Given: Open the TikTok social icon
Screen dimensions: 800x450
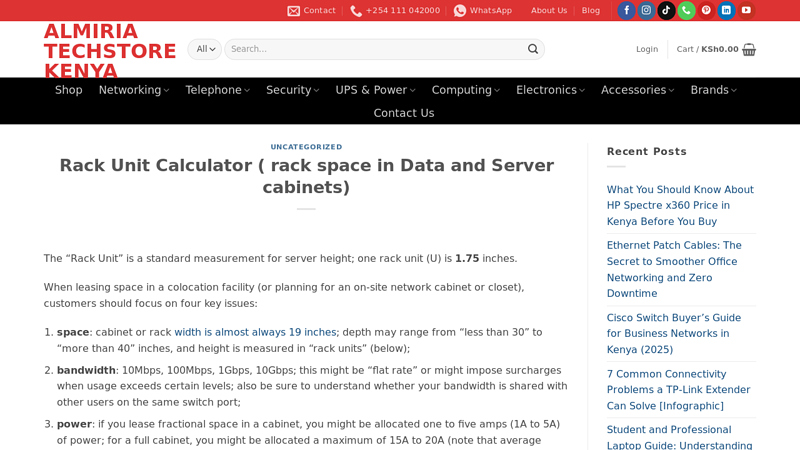Looking at the screenshot, I should [666, 10].
